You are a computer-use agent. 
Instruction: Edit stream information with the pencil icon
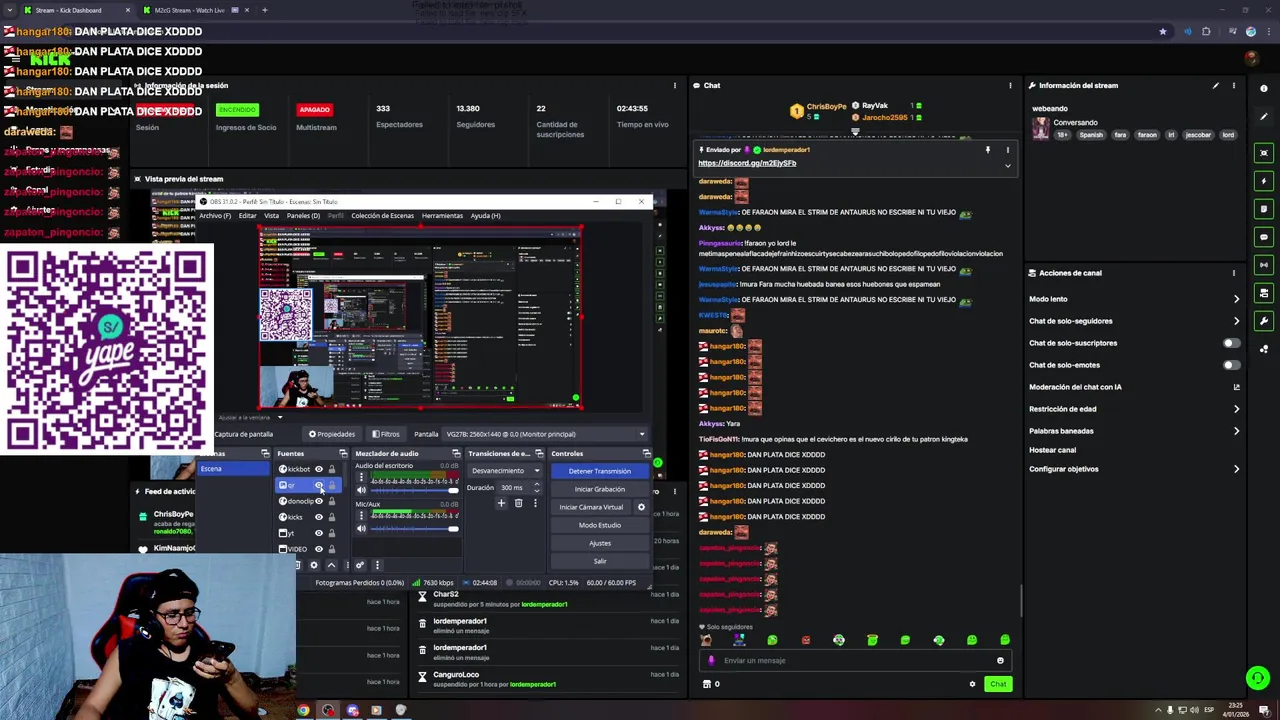pyautogui.click(x=1216, y=86)
